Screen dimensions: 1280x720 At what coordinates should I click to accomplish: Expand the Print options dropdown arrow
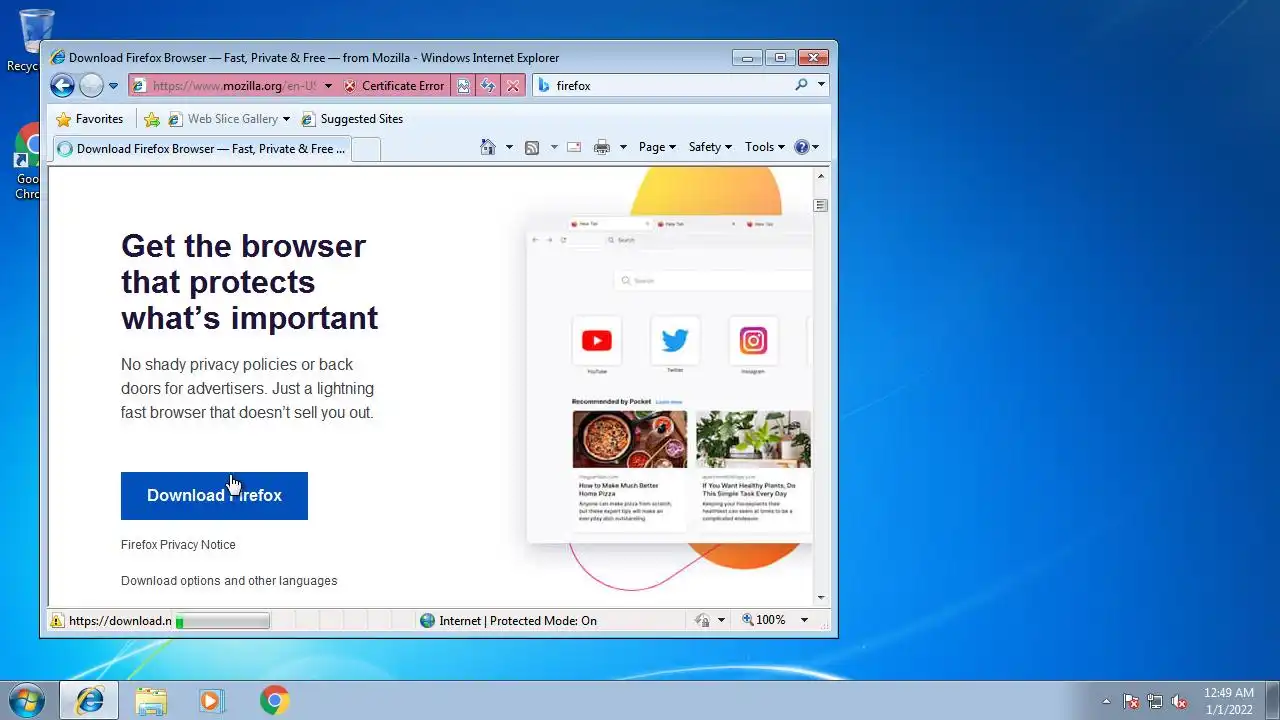click(623, 147)
